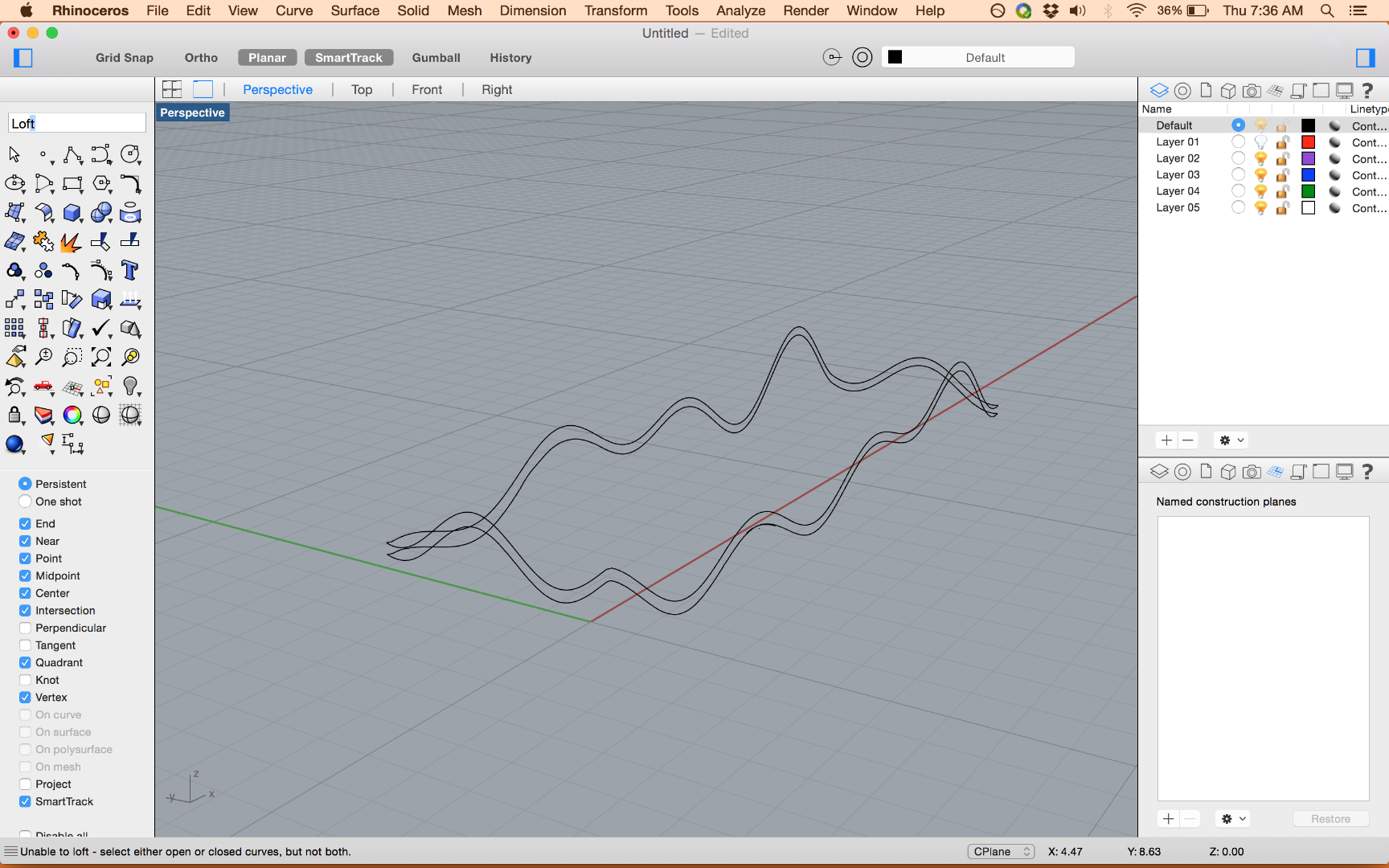1389x868 pixels.
Task: Change the green color swatch of Layer 04
Action: [x=1309, y=191]
